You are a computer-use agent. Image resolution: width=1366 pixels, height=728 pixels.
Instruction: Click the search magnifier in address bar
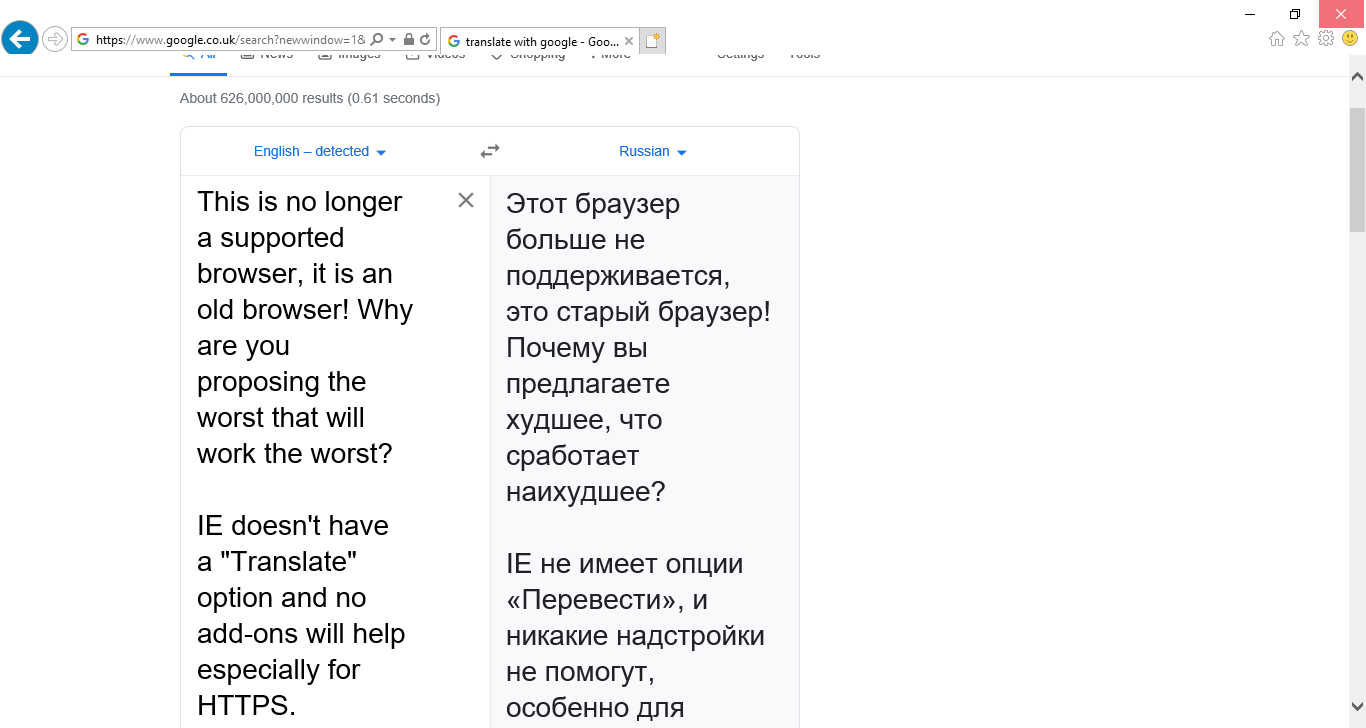(x=377, y=40)
